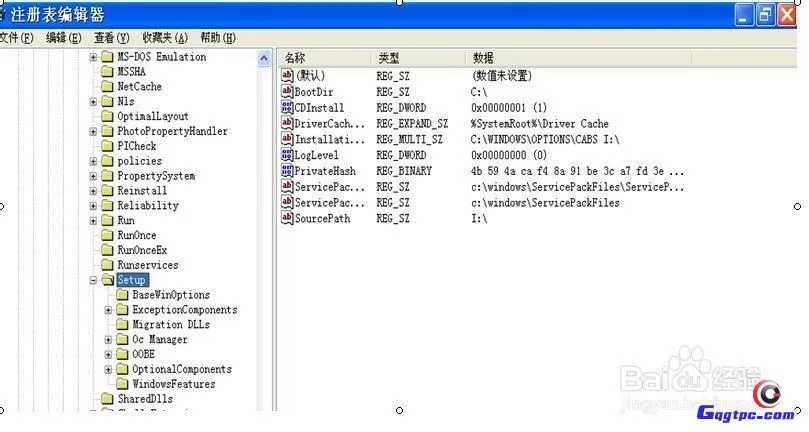Collapse the Setup tree node
809x432 pixels.
click(93, 281)
